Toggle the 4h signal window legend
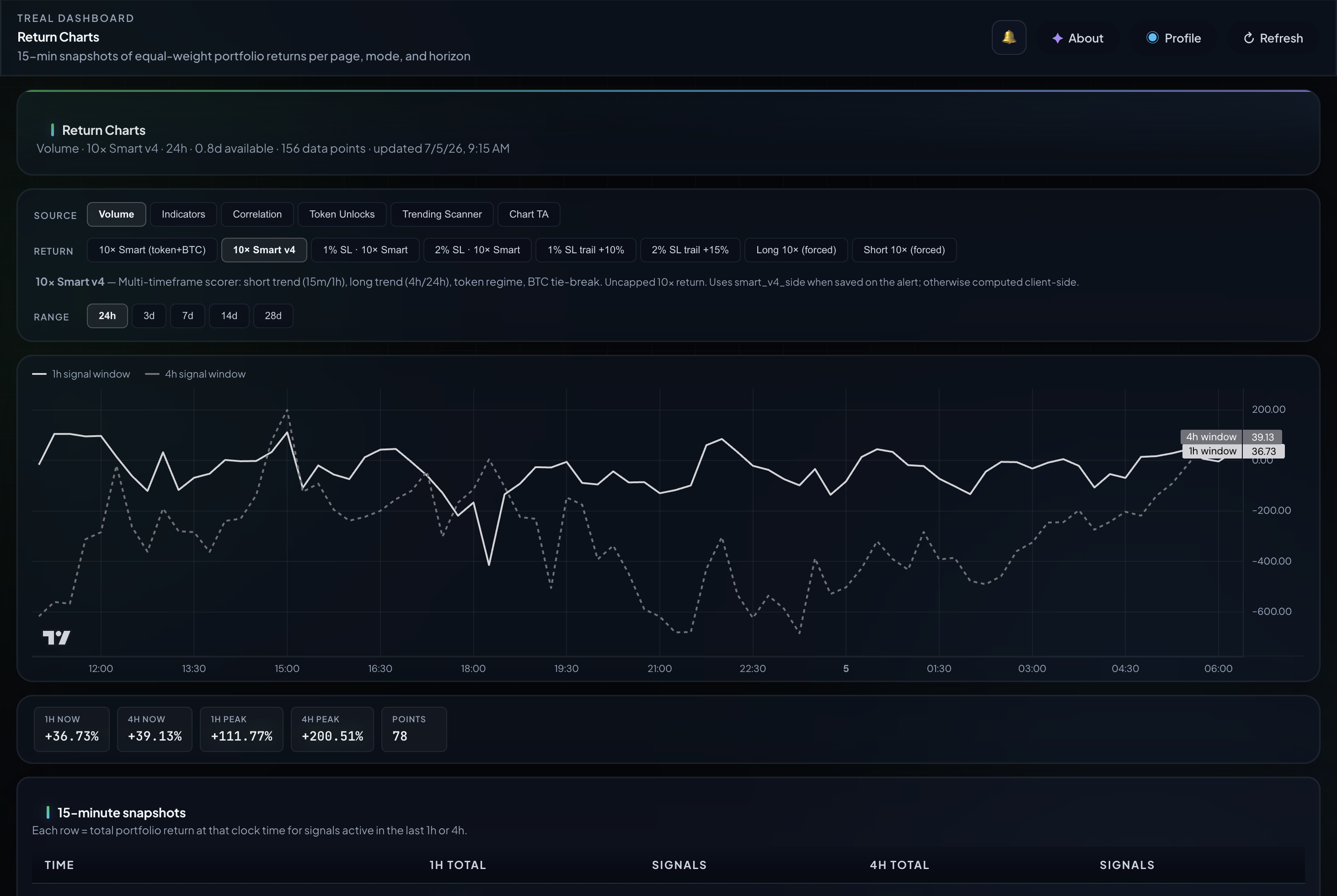1337x896 pixels. point(196,374)
